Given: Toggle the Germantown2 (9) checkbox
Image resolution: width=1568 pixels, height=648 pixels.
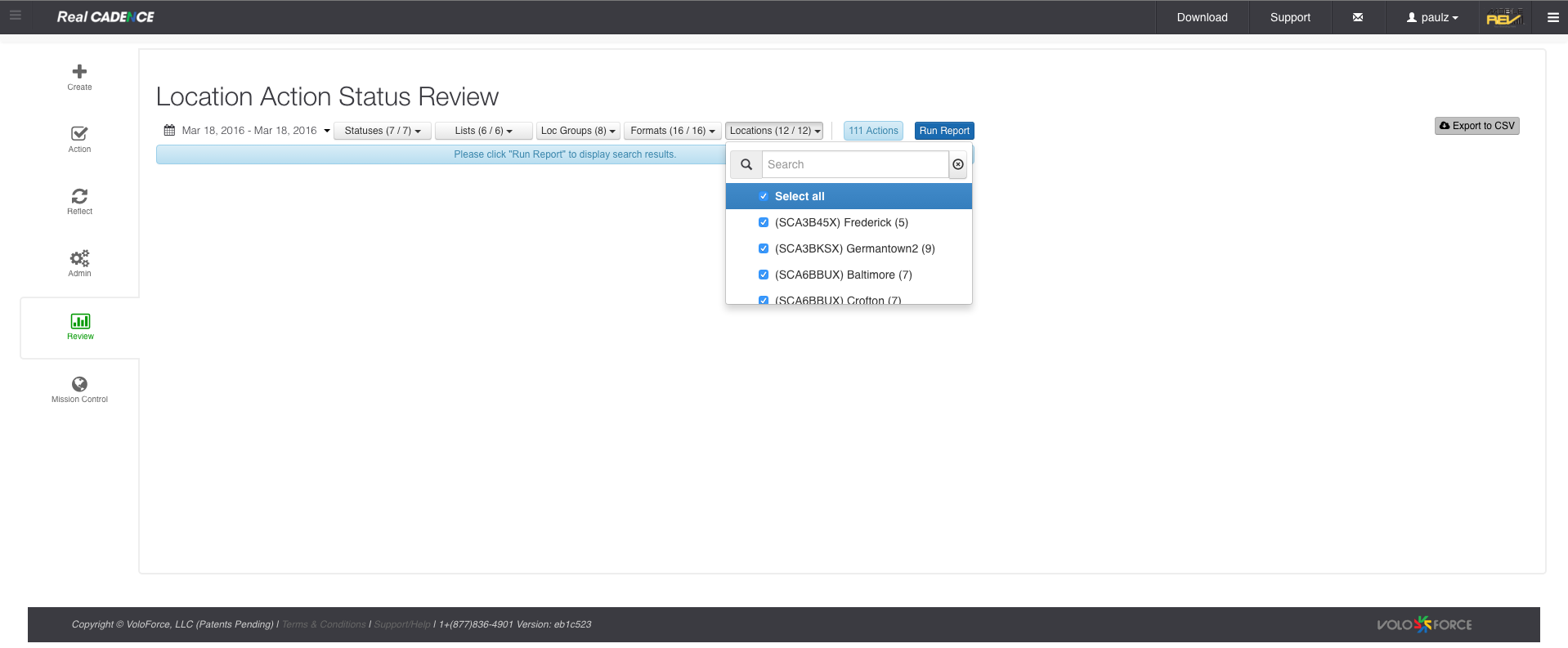Looking at the screenshot, I should tap(764, 248).
